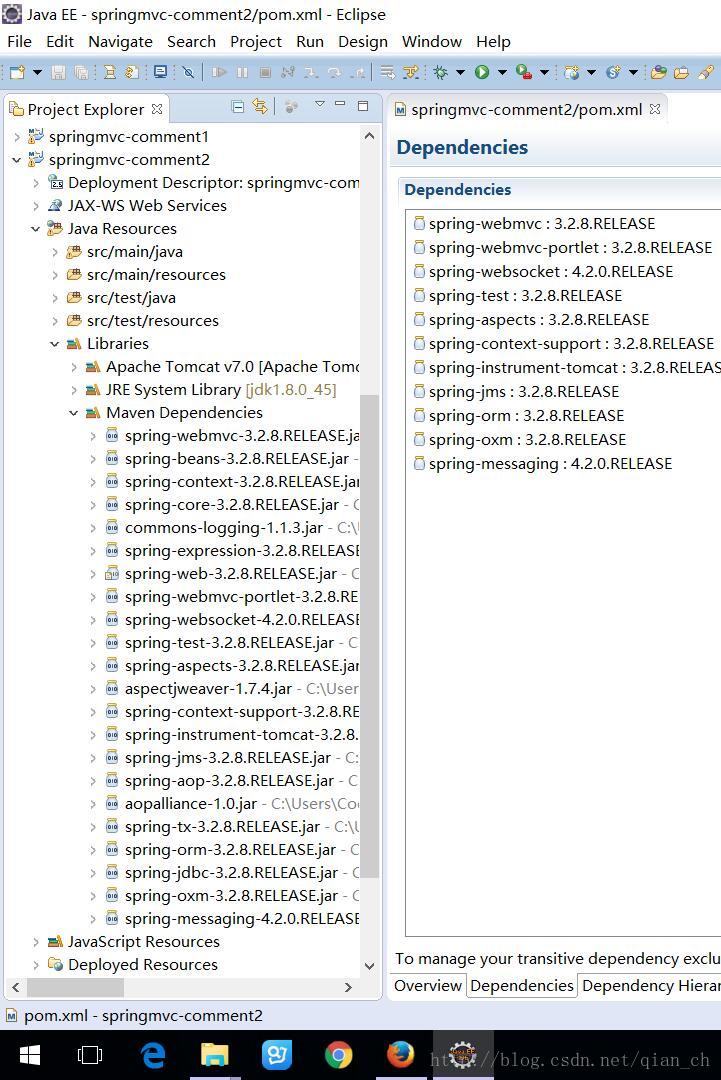Click the Suspend debug icon

pyautogui.click(x=242, y=72)
